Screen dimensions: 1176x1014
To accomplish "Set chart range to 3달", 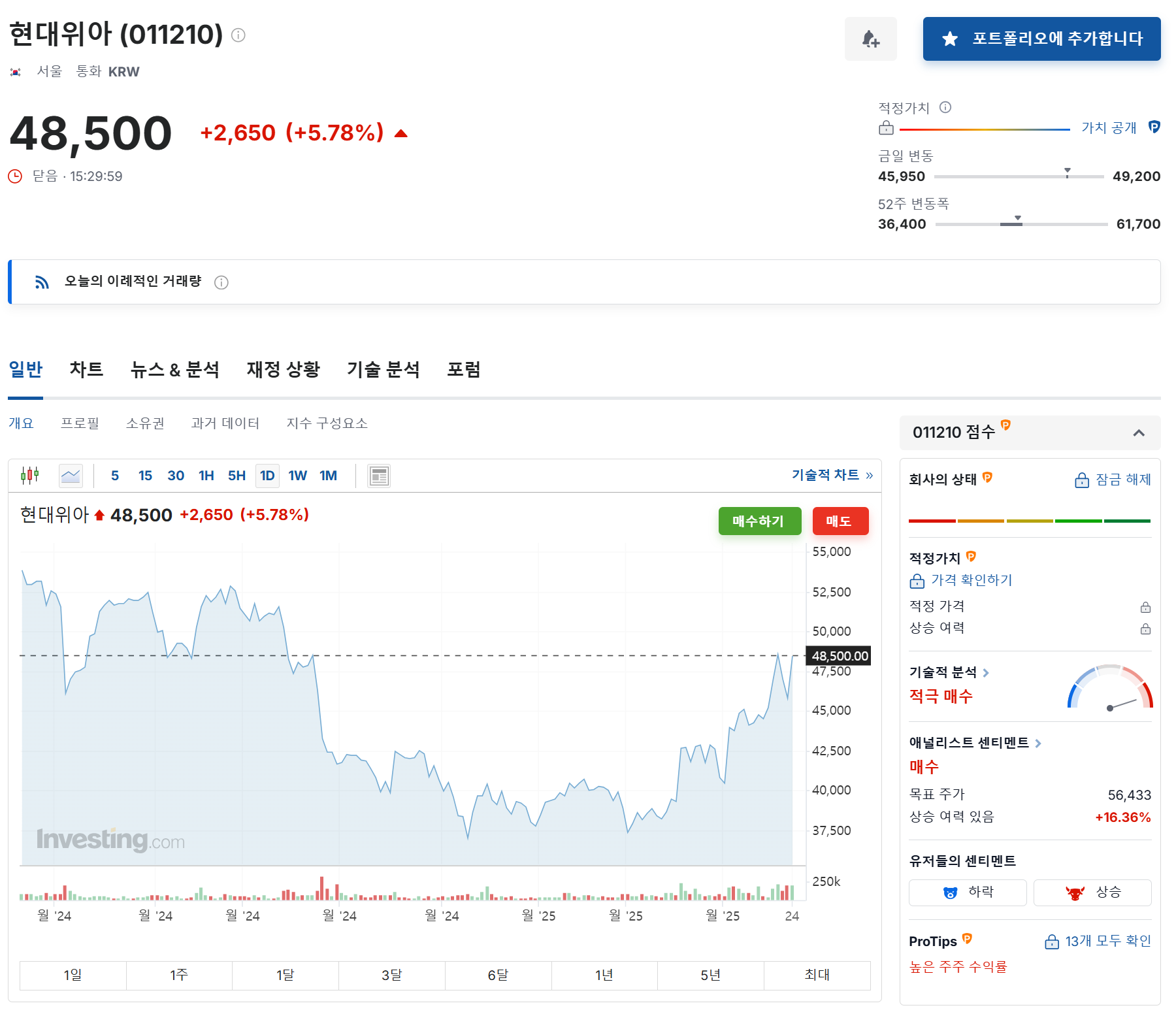I will coord(391,975).
